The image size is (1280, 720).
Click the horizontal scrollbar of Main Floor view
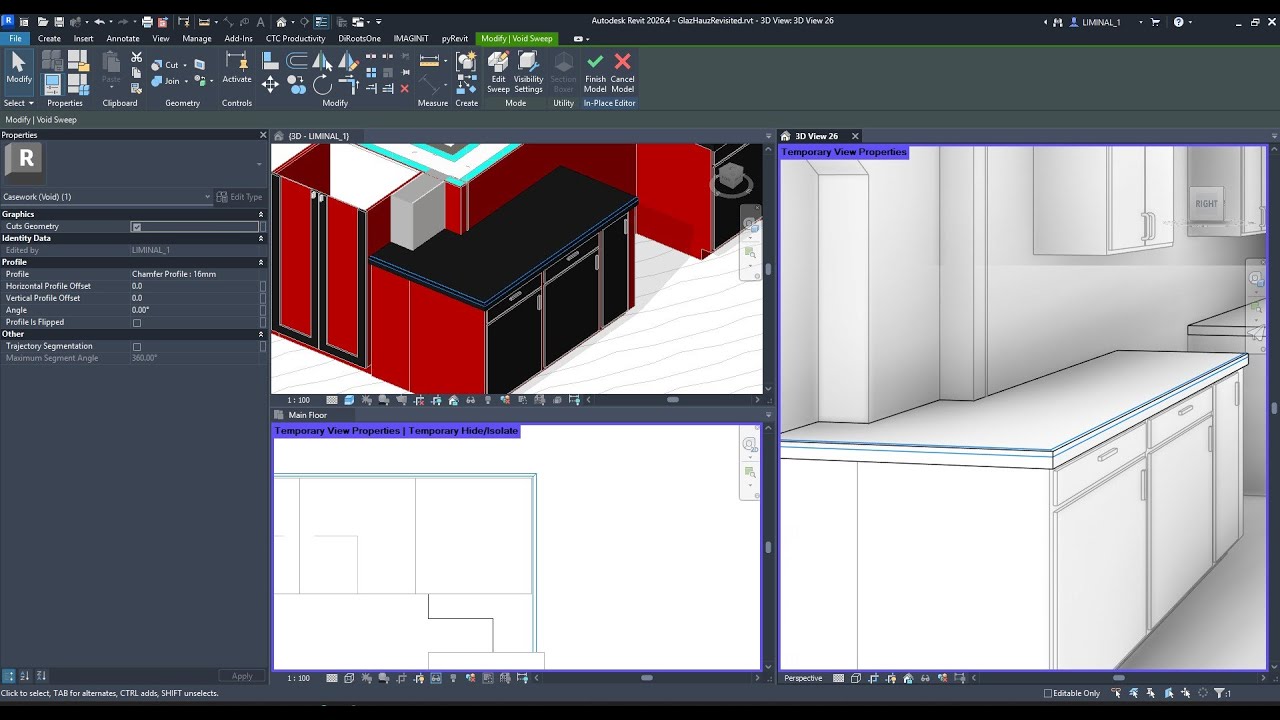coord(647,678)
